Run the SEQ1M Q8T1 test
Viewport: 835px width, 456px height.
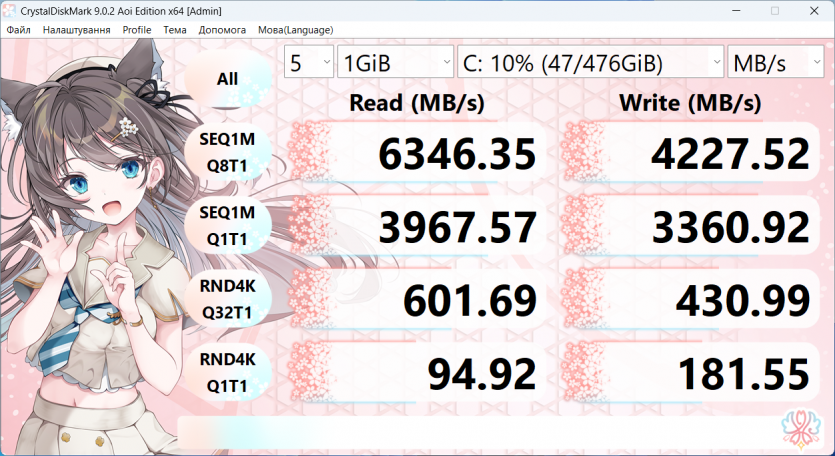click(x=227, y=152)
